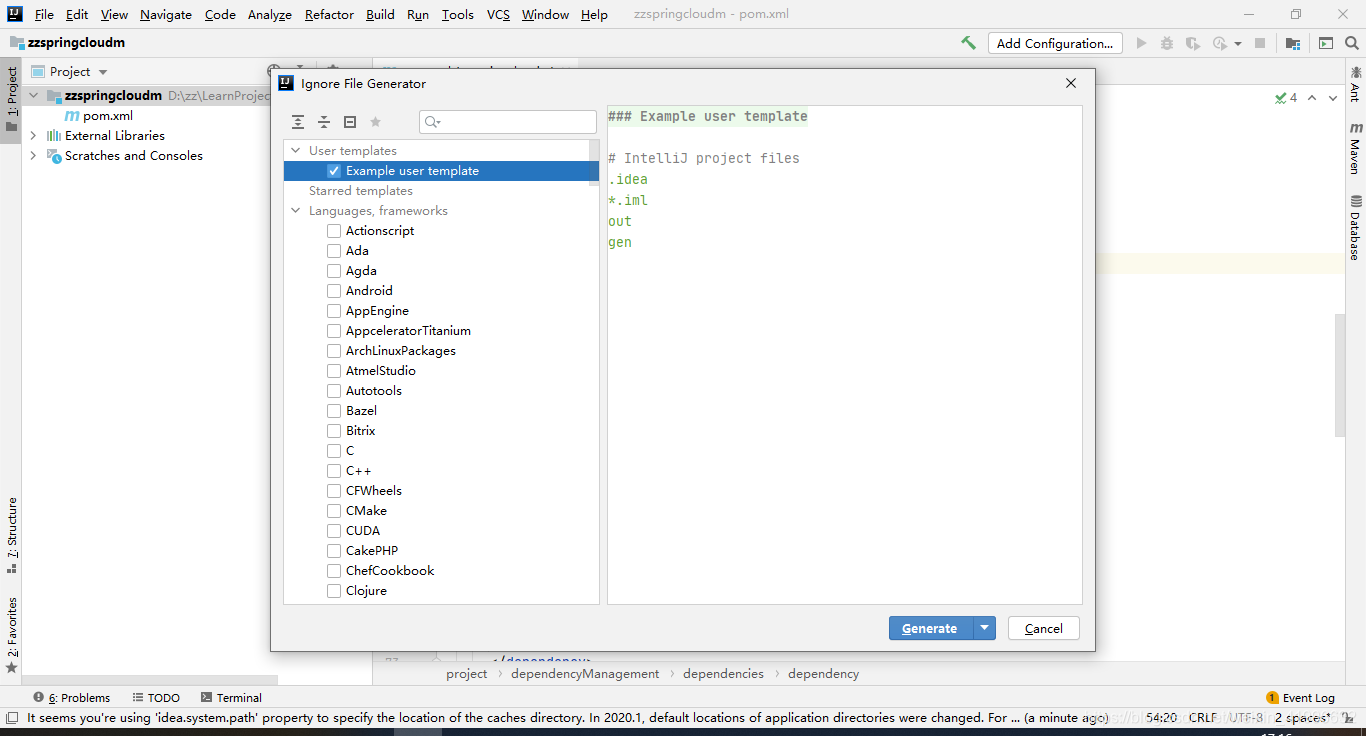The width and height of the screenshot is (1366, 736).
Task: Click dependencyManagement in the editor breadcrumb
Action: [585, 674]
